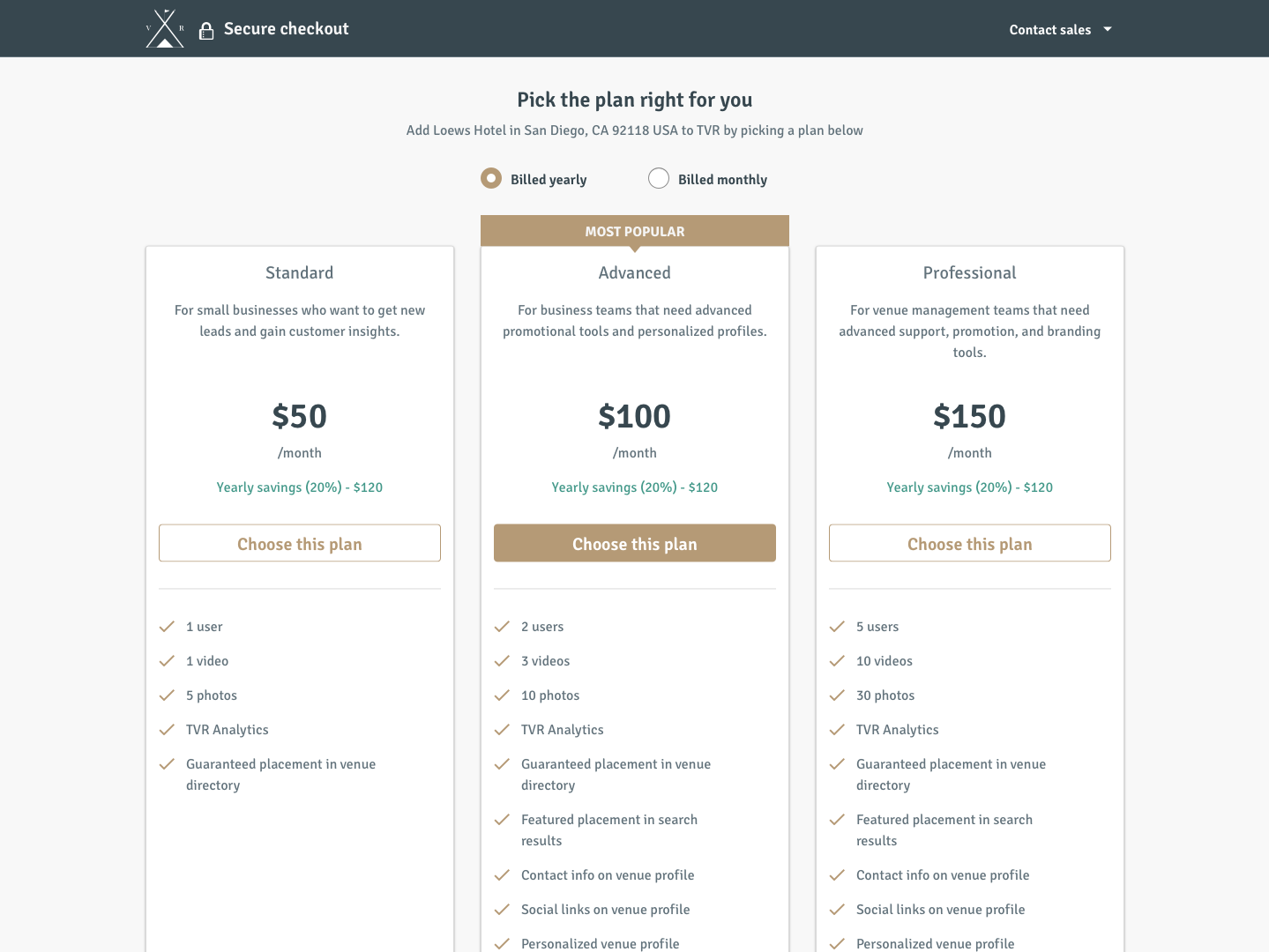Open the Contact sales menu

pos(1061,29)
